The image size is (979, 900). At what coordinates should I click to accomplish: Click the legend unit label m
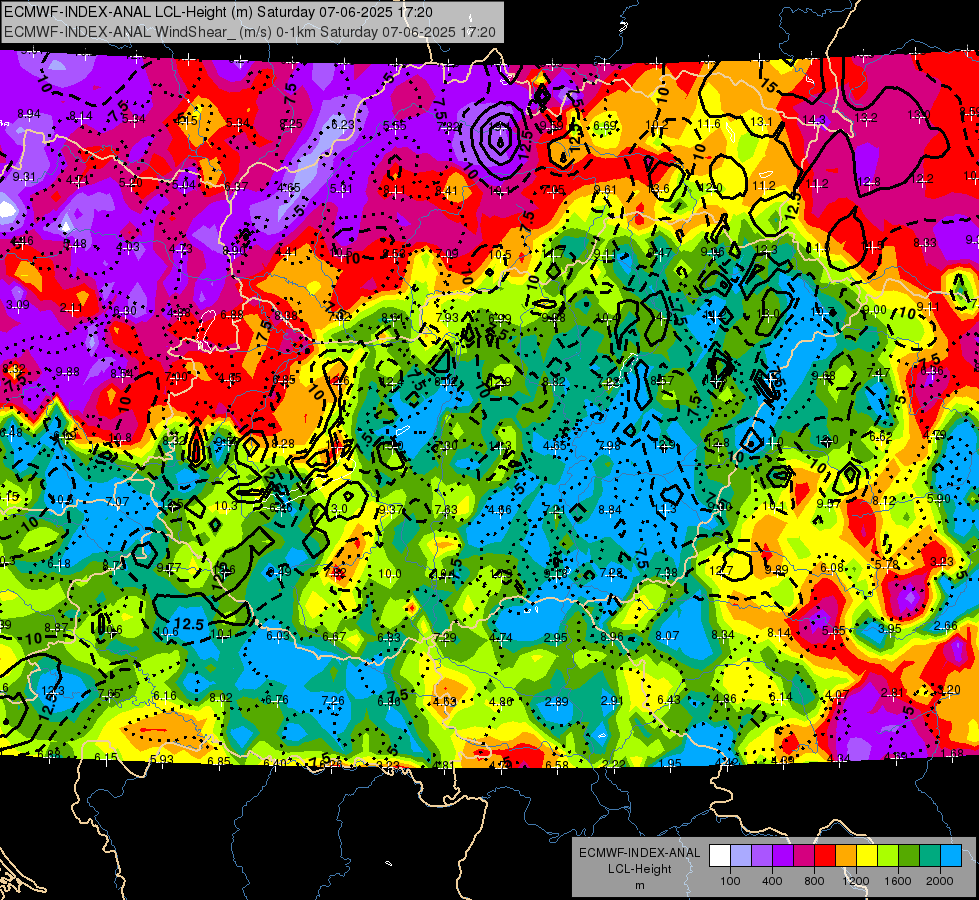(x=639, y=886)
